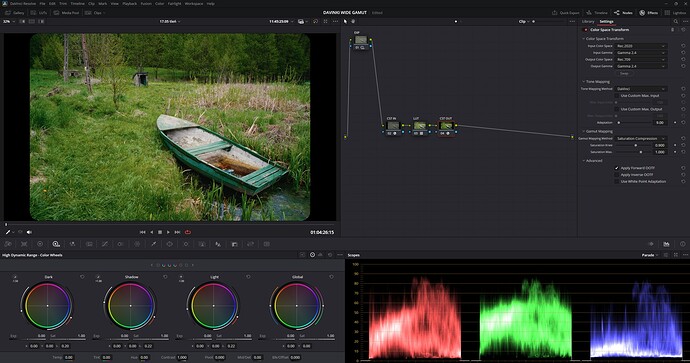Open the Gallery panel

click(15, 13)
